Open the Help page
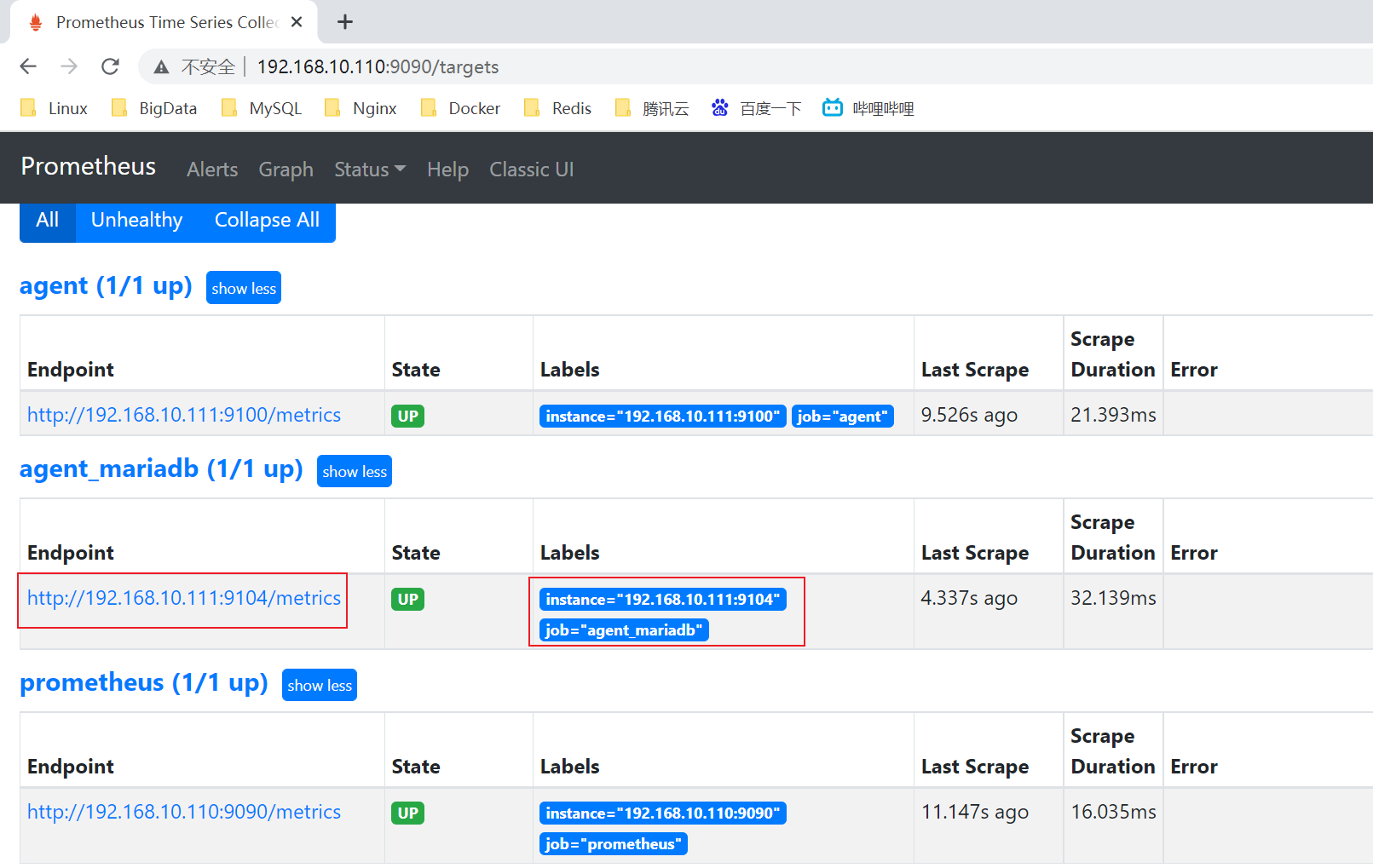Viewport: 1373px width, 868px height. 447,170
